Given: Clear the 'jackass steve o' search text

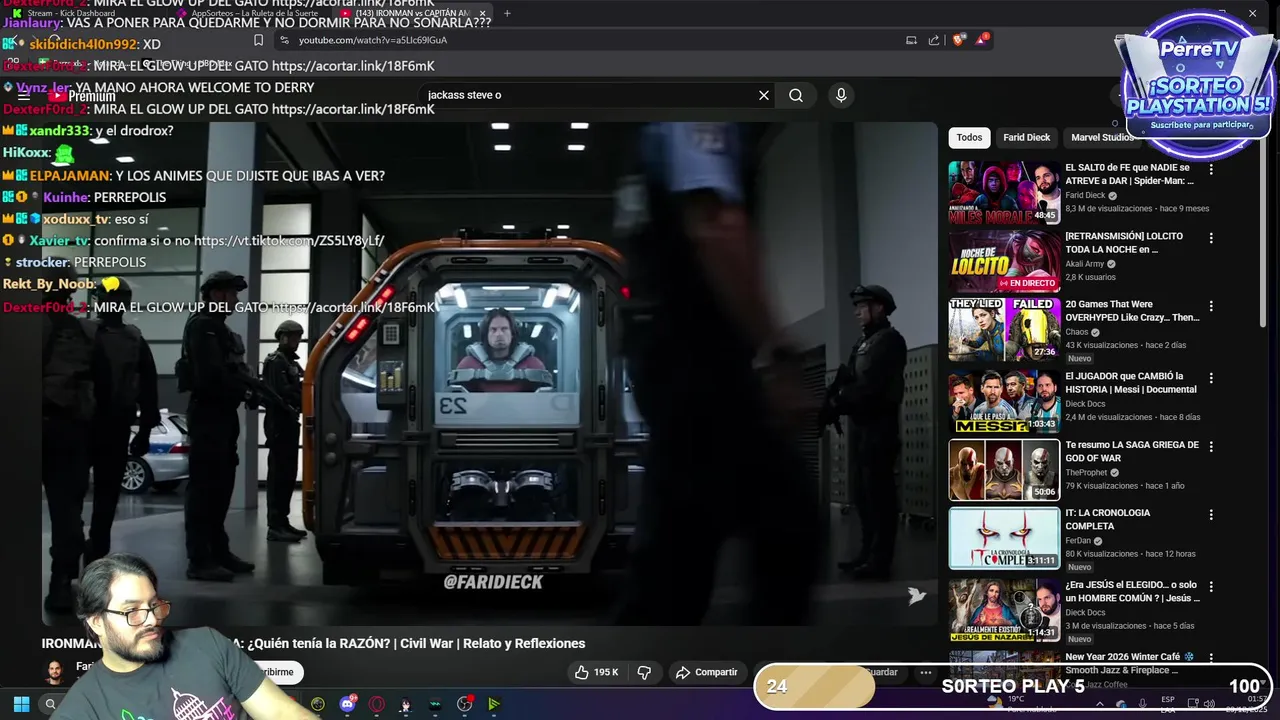Looking at the screenshot, I should pyautogui.click(x=764, y=95).
